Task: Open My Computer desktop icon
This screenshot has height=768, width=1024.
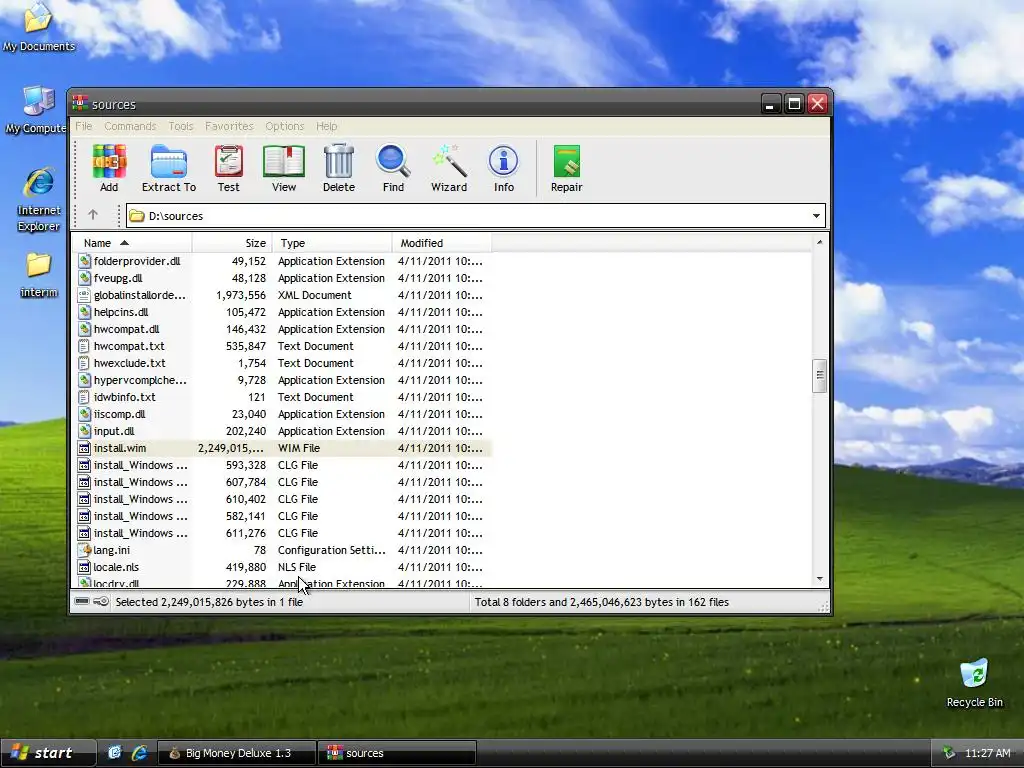Action: (37, 110)
